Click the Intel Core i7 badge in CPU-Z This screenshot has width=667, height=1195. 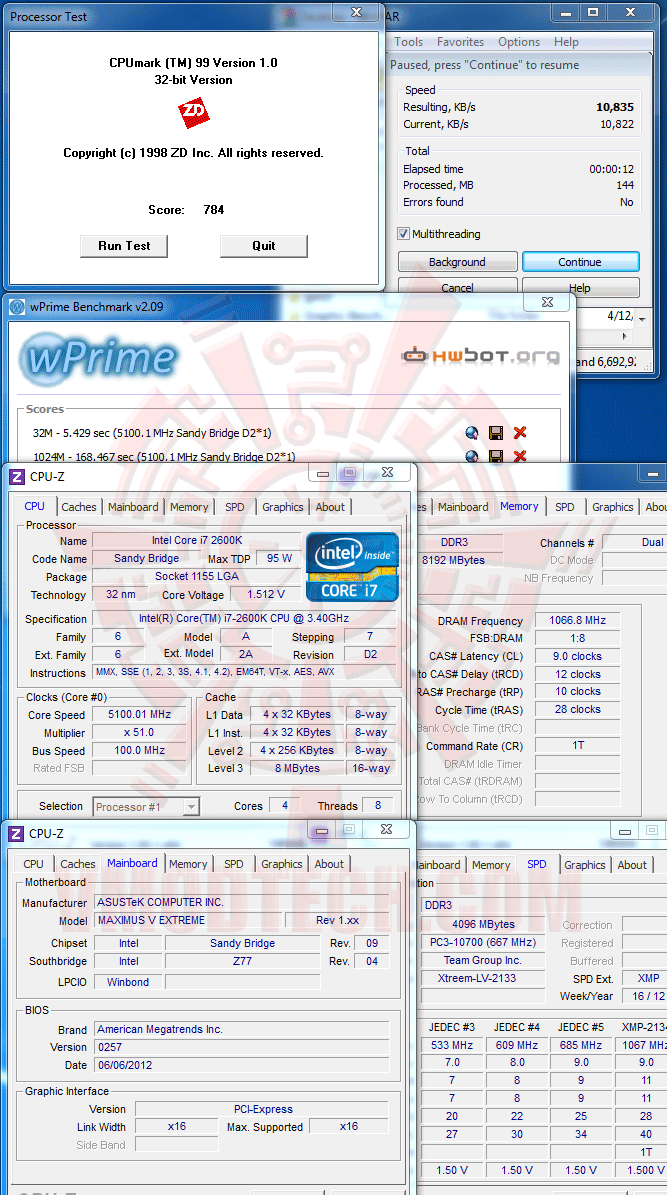[x=352, y=566]
